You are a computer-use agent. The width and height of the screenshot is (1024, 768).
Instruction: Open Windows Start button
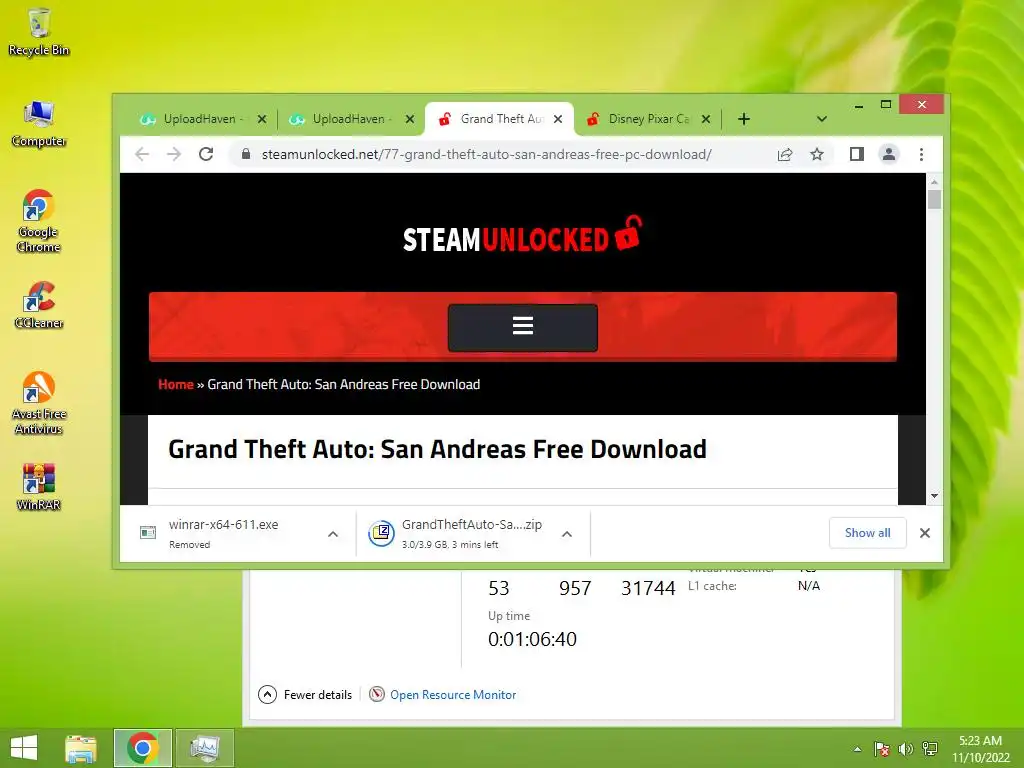24,748
